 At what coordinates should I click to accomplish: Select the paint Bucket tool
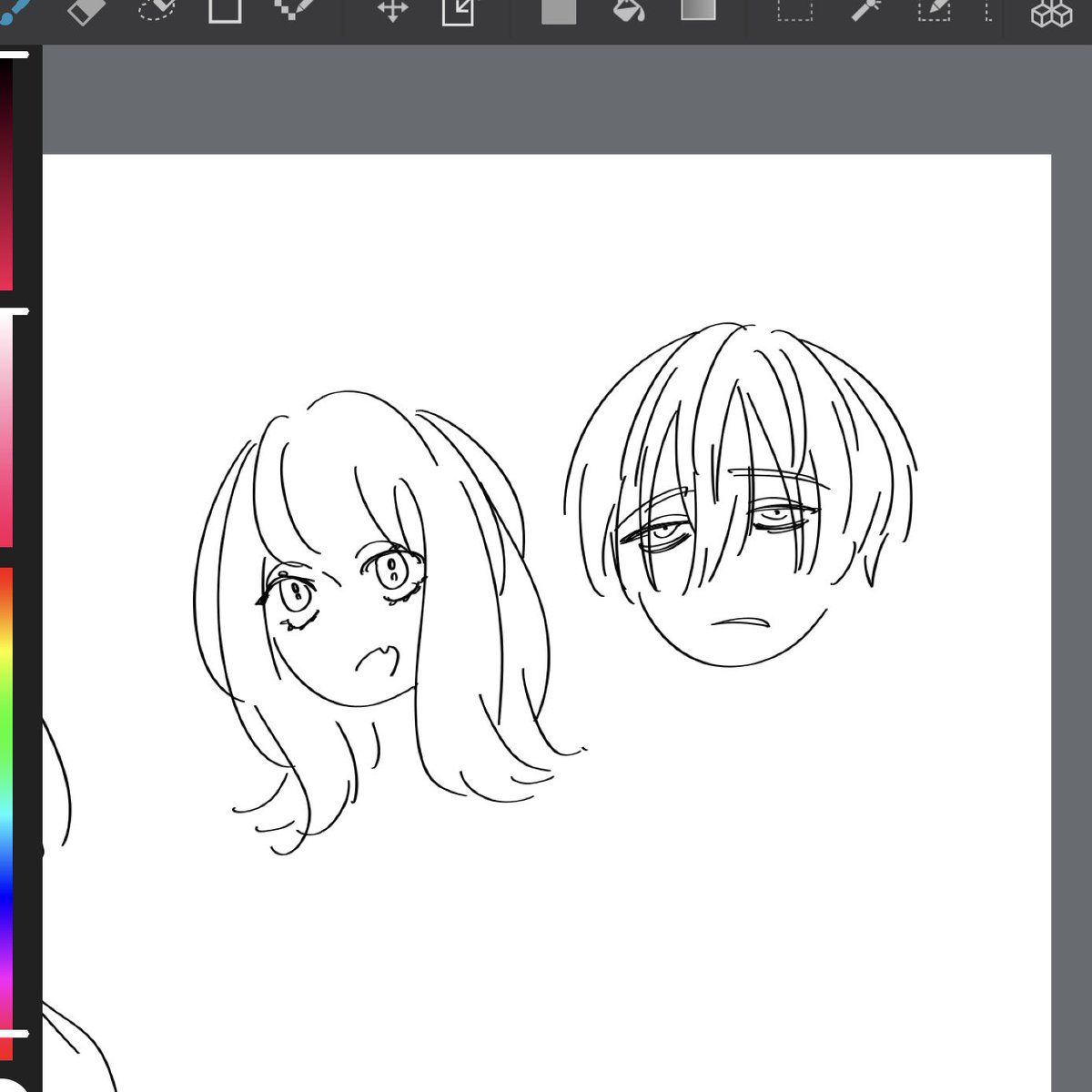(629, 11)
